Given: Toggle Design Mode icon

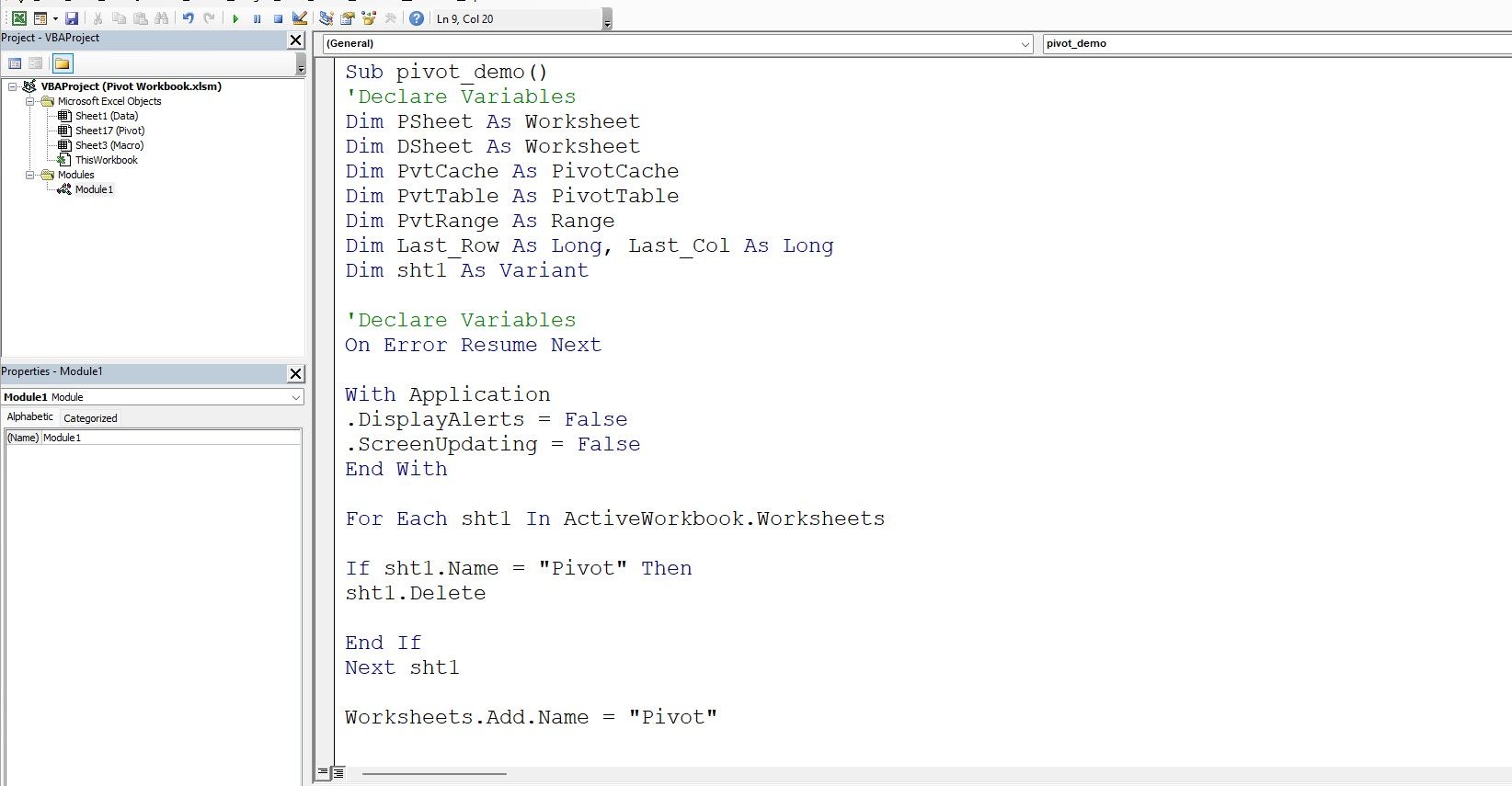Looking at the screenshot, I should 299,18.
